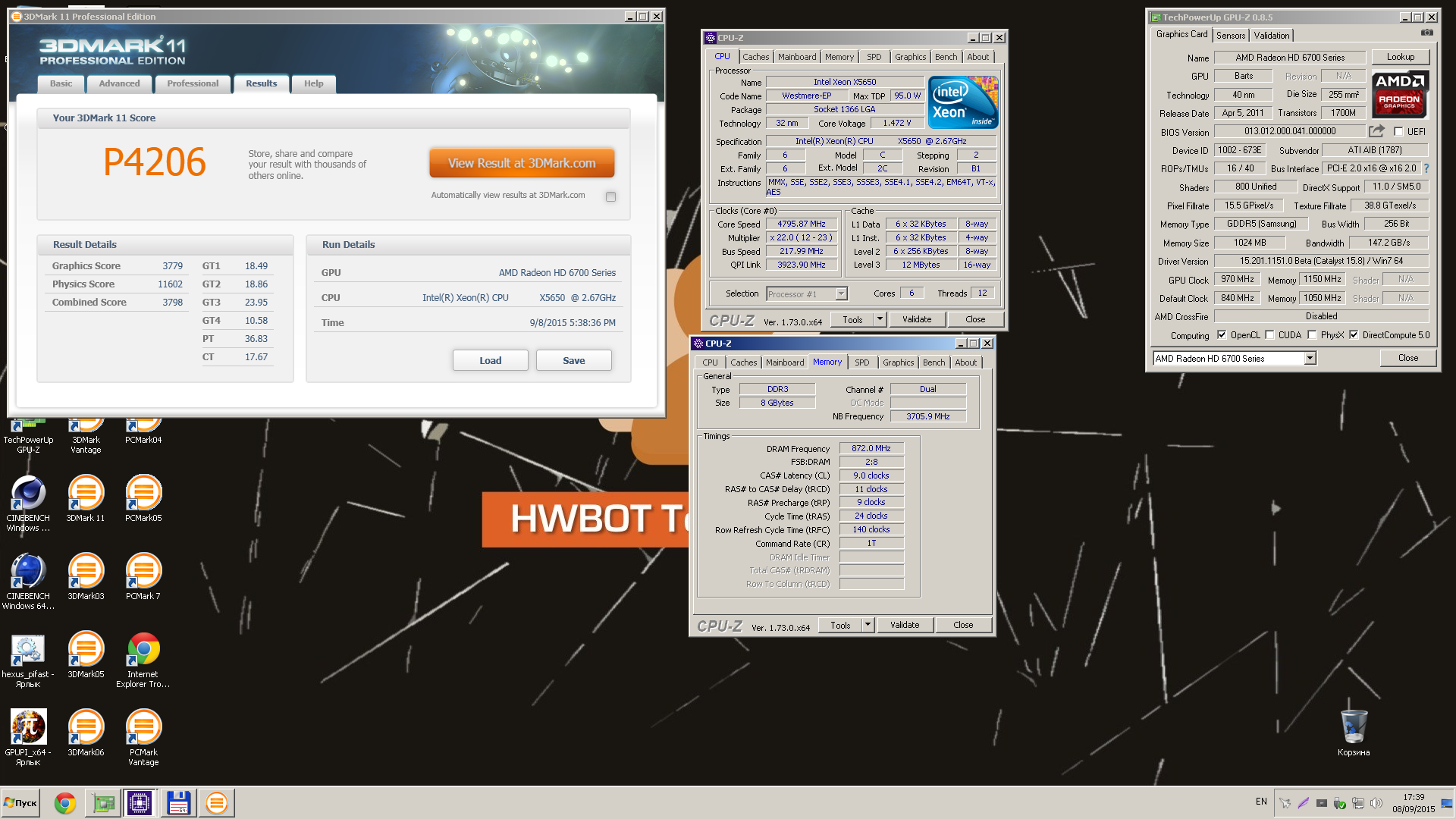The image size is (1456, 819).
Task: Expand Tools arrow in CPU-Z Memory window
Action: 868,625
